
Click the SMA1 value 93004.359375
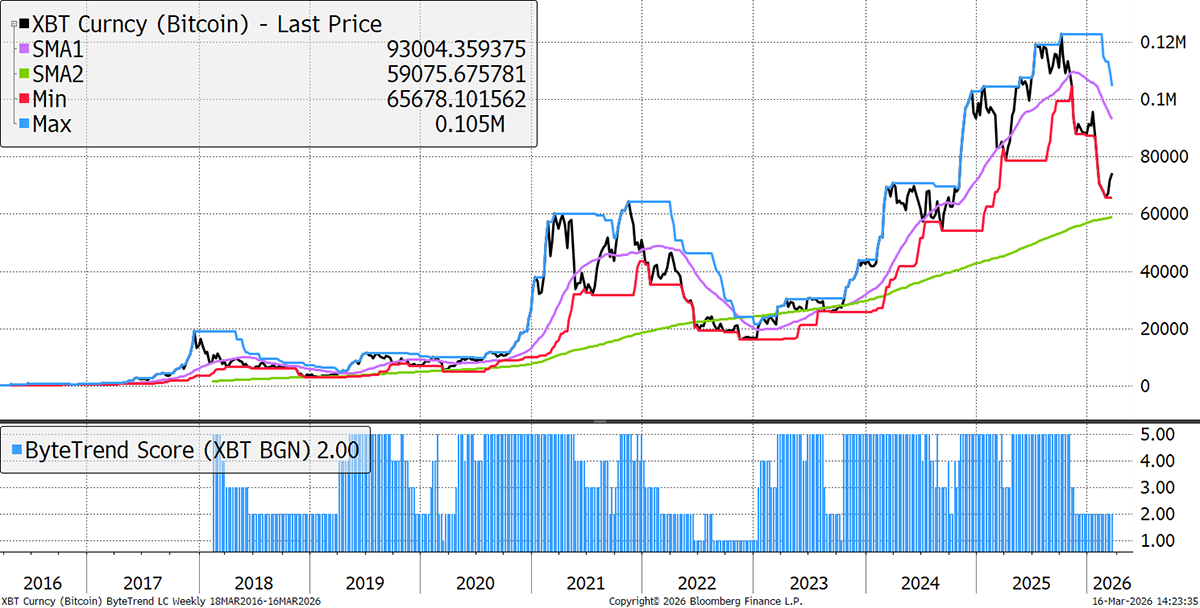tap(455, 49)
